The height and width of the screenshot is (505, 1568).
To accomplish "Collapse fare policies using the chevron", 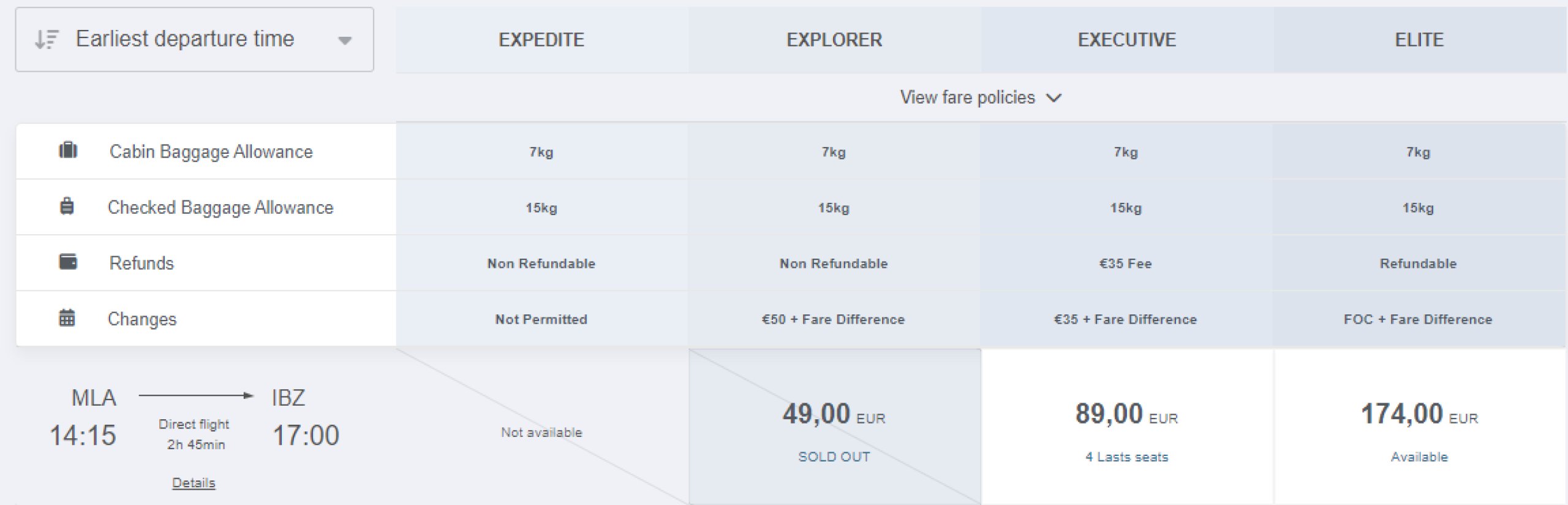I will (x=1054, y=98).
